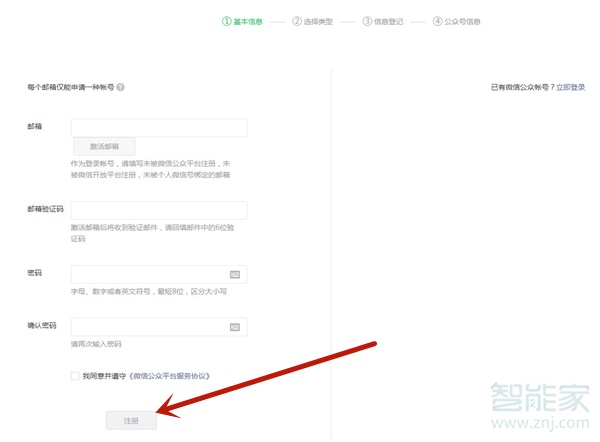
Task: Click the step 3 number circle
Action: [367, 20]
